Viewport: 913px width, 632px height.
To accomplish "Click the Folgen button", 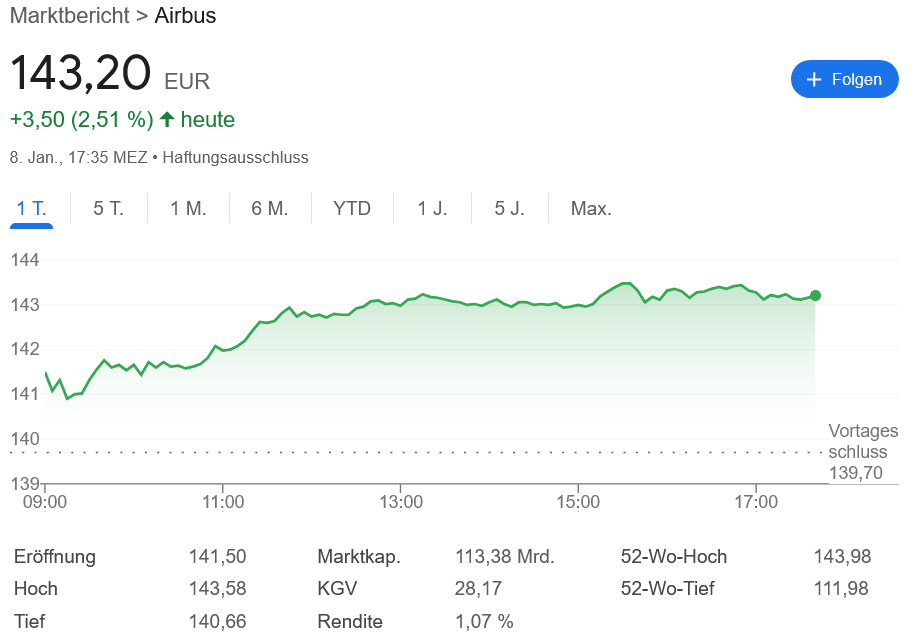I will click(844, 79).
